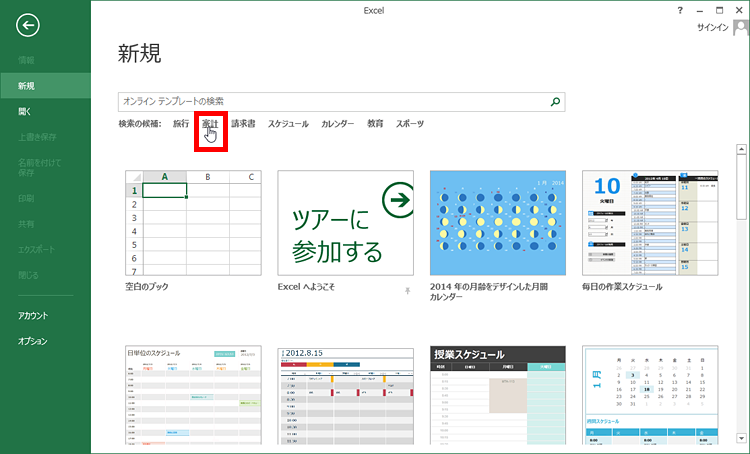
Task: Pin the Excel へようこそ template
Action: point(407,290)
